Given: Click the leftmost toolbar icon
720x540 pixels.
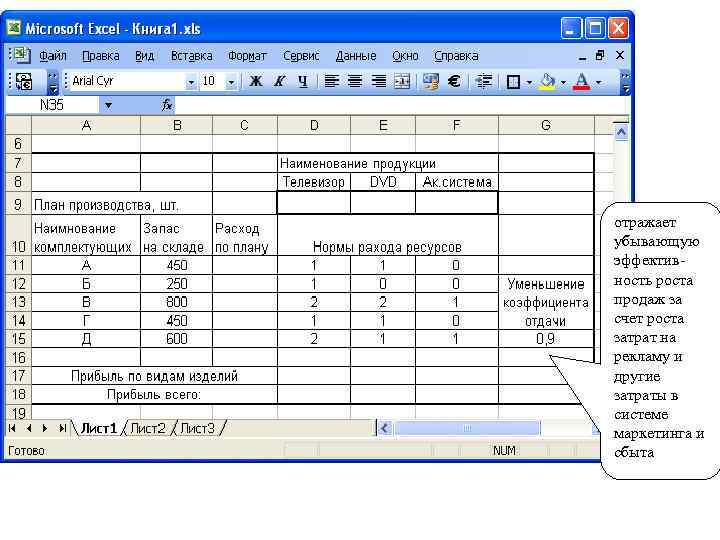Looking at the screenshot, I should click(x=23, y=82).
